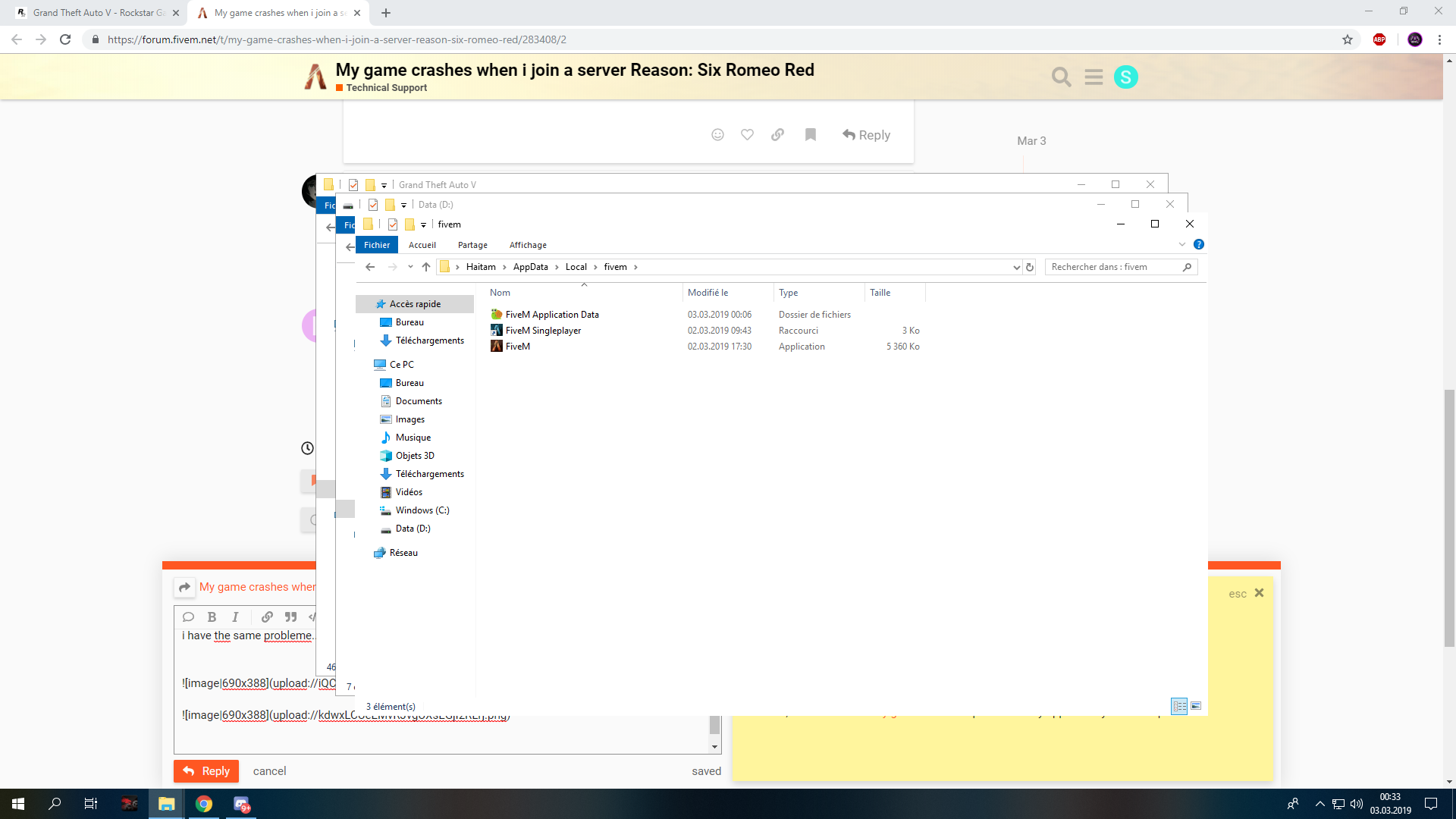This screenshot has height=819, width=1456.
Task: Open the Fichier tab in fivem window
Action: [x=377, y=245]
